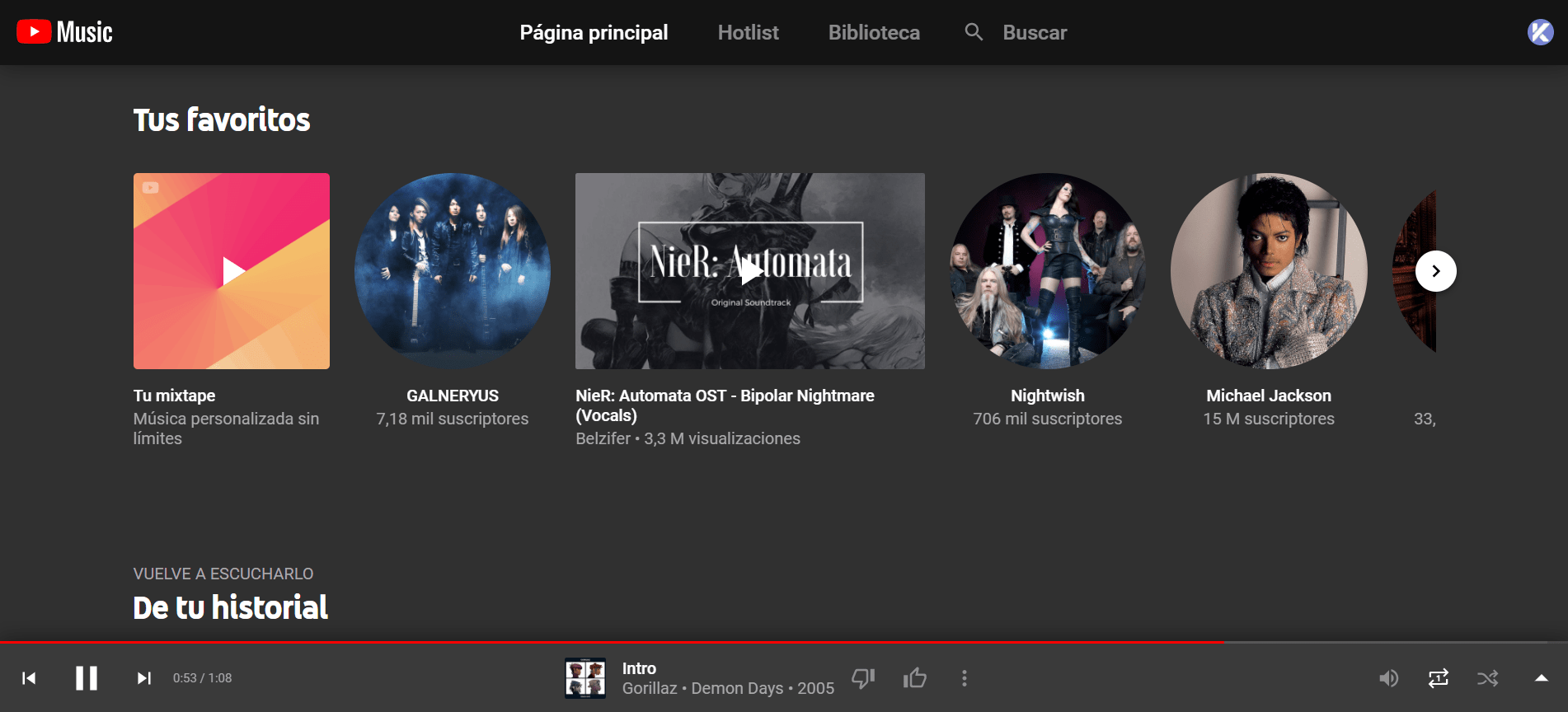
Task: Toggle shuffle mode
Action: pos(1488,678)
